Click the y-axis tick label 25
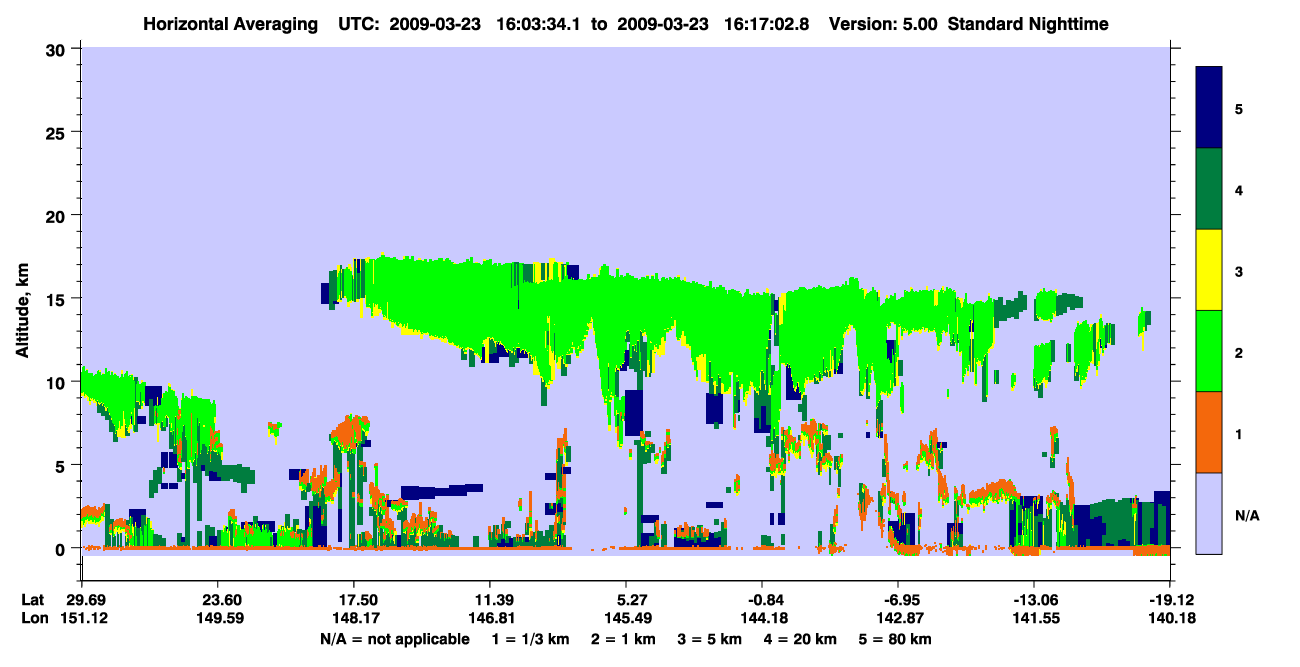 [58, 132]
